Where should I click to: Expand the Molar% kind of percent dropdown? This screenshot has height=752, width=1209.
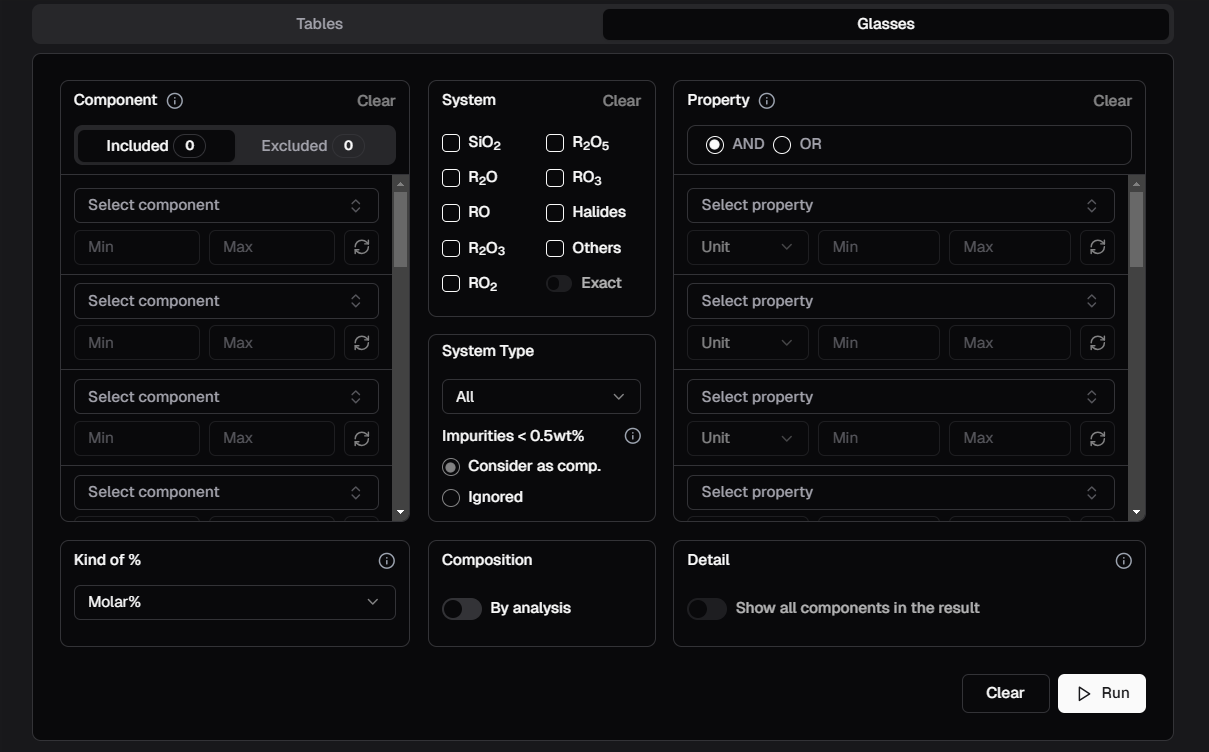coord(234,602)
